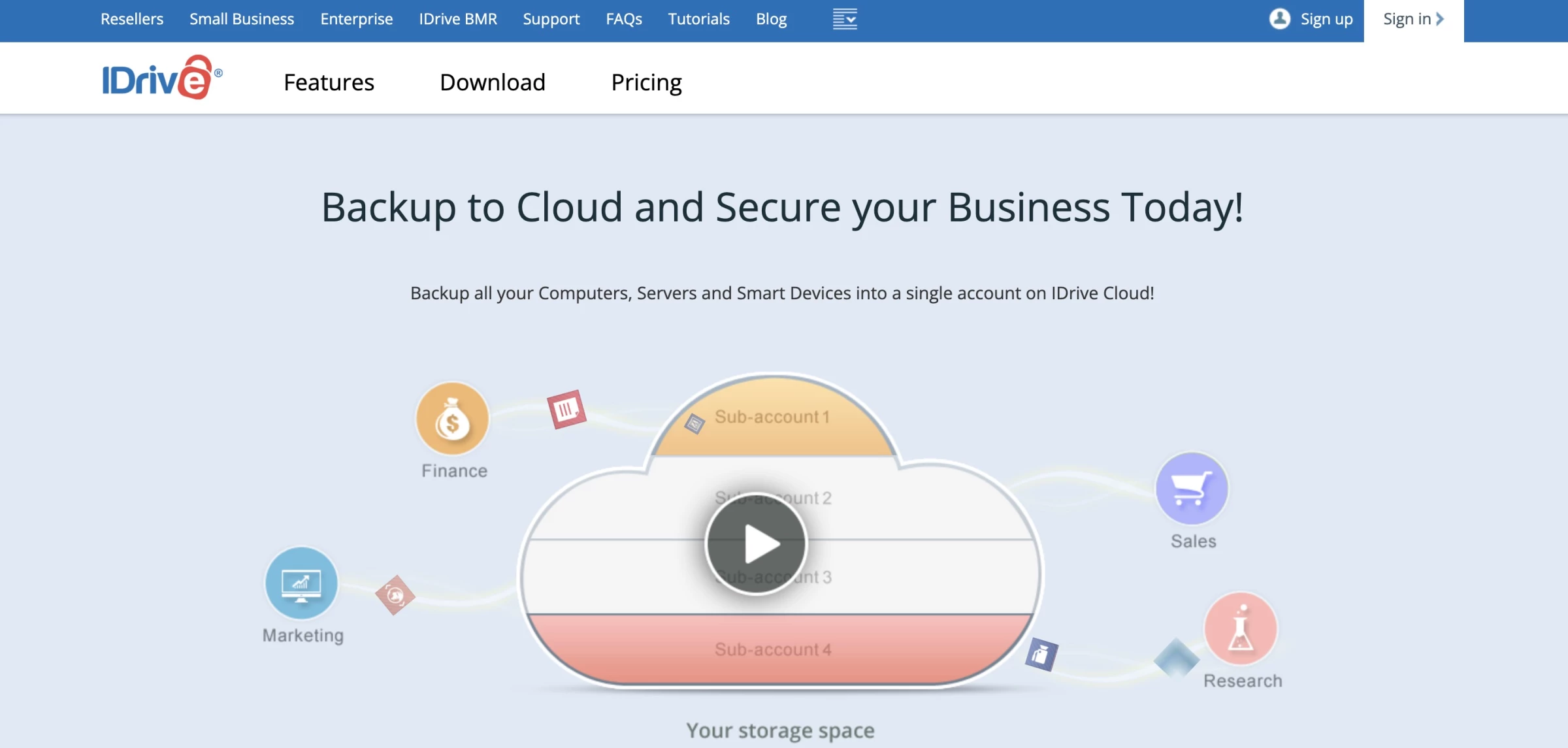Viewport: 1568px width, 748px height.
Task: Open the Download menu
Action: (x=493, y=82)
